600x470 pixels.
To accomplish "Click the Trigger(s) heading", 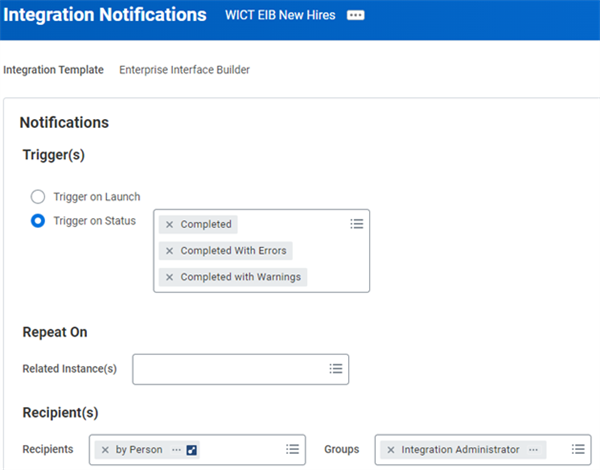I will (x=54, y=155).
